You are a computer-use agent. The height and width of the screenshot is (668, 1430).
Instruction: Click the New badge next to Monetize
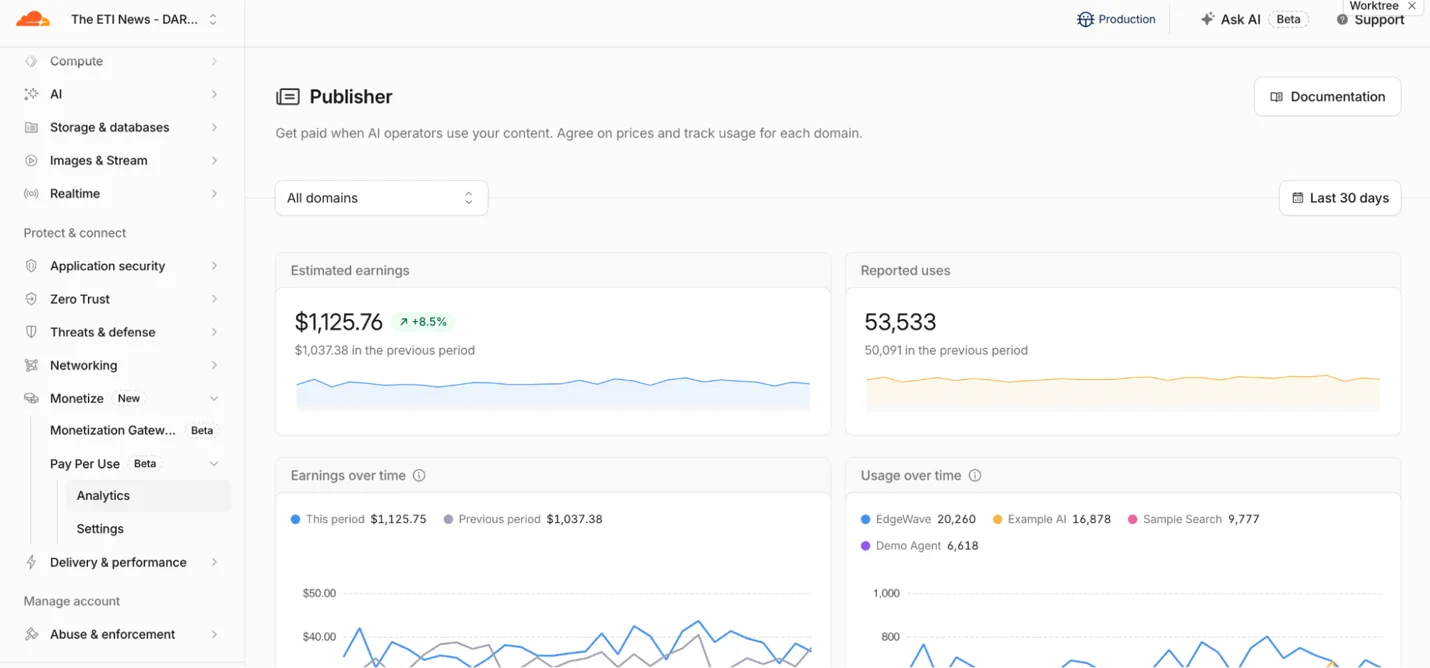[x=129, y=398]
